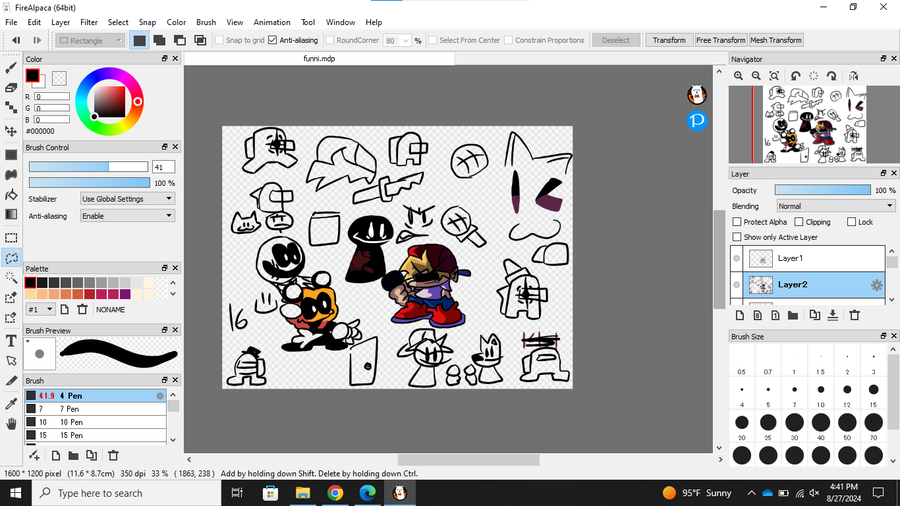Delete the selected brush
900x506 pixels.
coord(113,456)
